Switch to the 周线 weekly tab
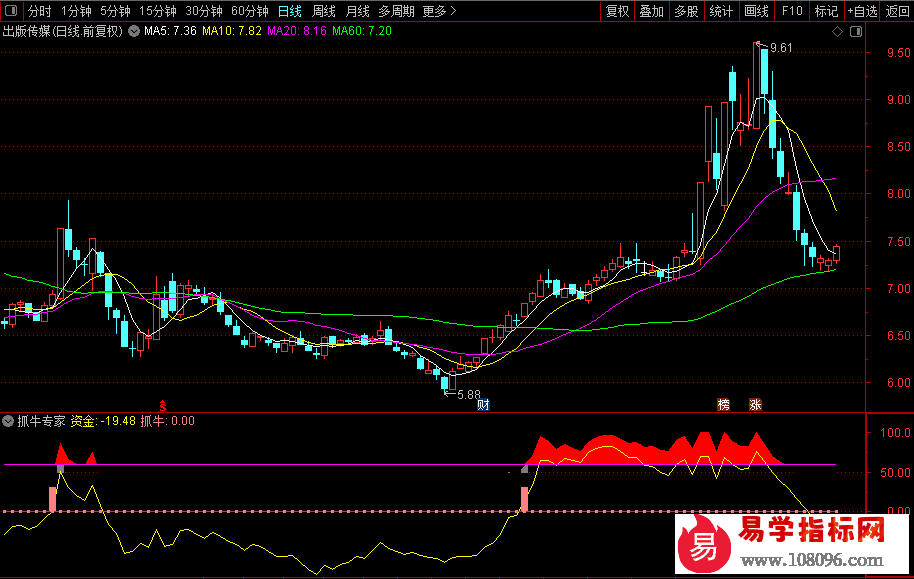914x579 pixels. pyautogui.click(x=323, y=12)
